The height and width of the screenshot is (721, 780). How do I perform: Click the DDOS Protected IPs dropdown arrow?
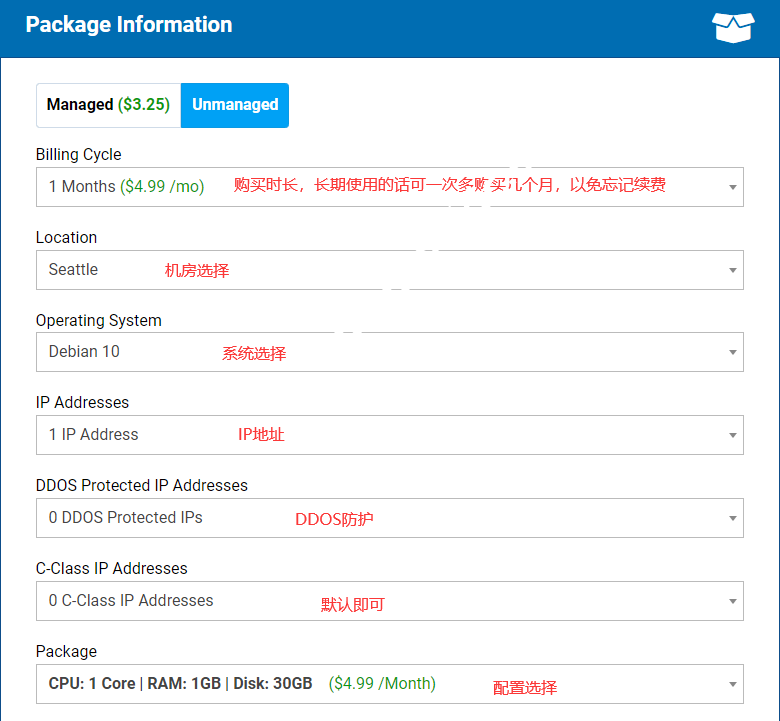pyautogui.click(x=733, y=518)
